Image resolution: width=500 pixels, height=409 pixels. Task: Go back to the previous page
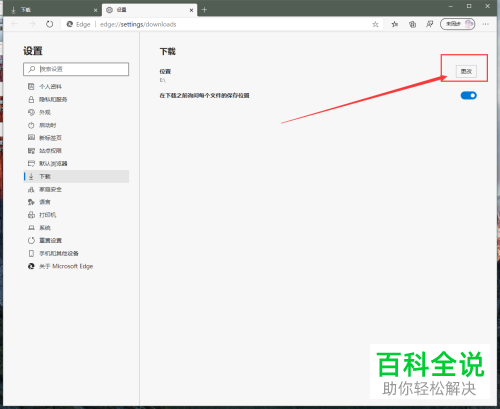[x=14, y=24]
